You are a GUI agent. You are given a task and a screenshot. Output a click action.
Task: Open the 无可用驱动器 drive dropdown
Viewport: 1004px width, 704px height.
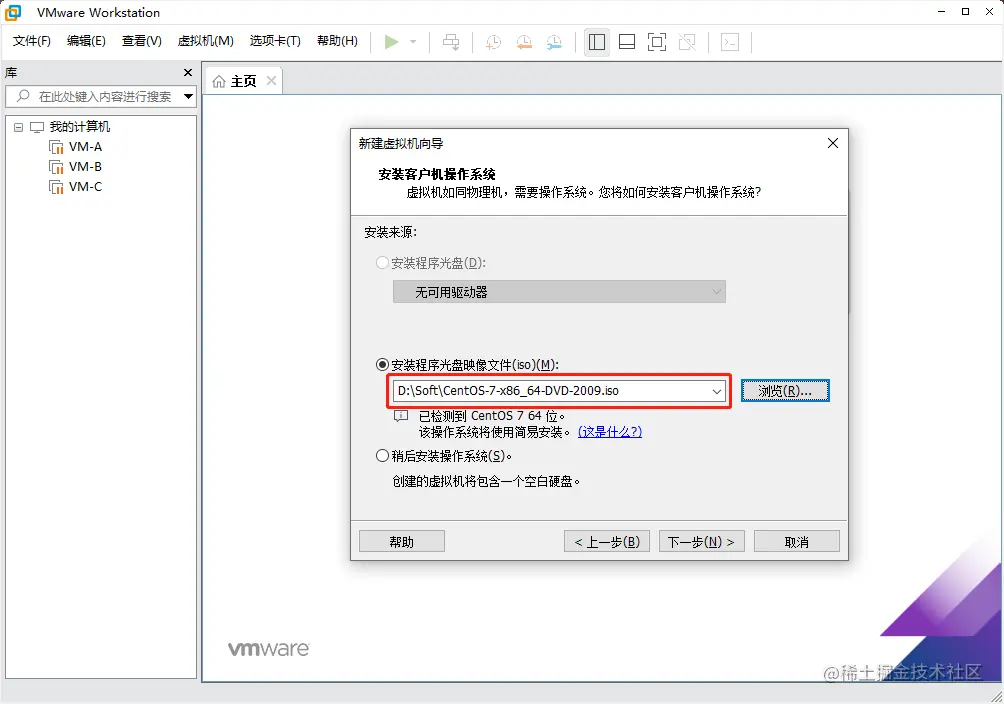[x=559, y=292]
